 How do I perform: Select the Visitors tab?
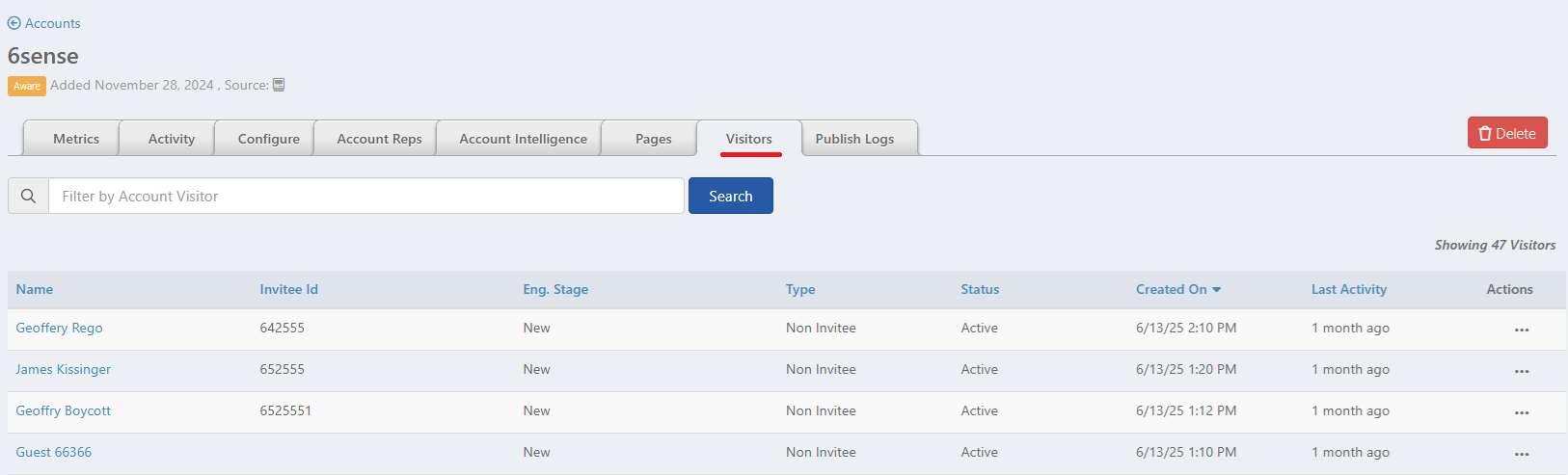coord(749,139)
